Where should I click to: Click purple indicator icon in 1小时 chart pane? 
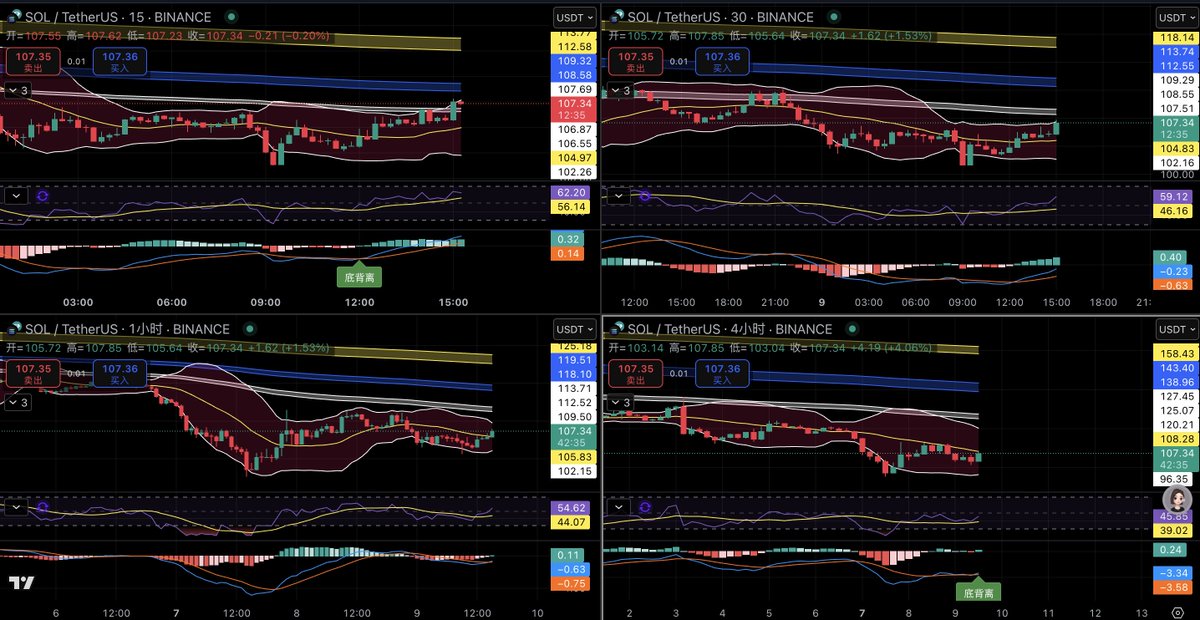pos(42,507)
